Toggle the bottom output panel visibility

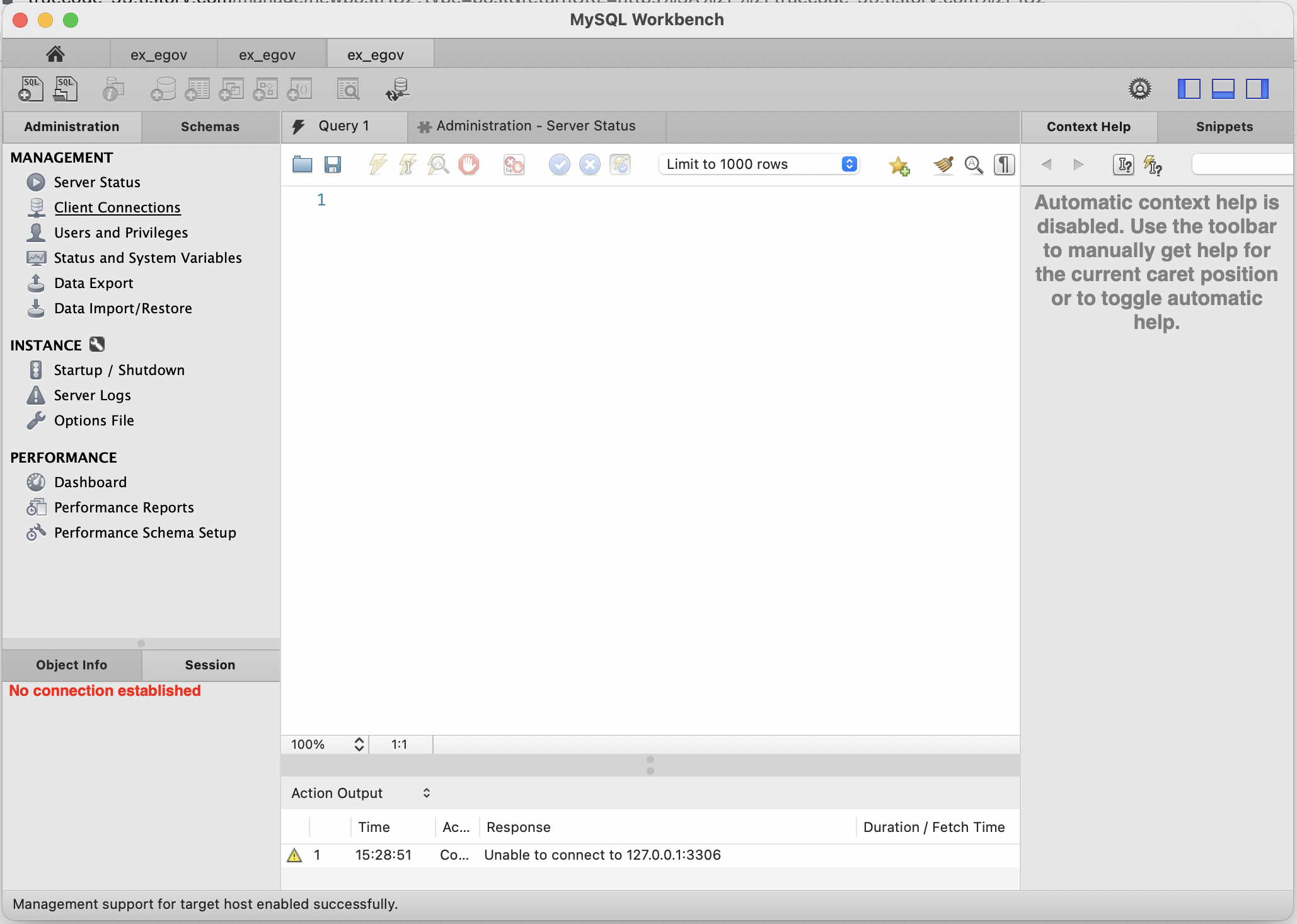pyautogui.click(x=1223, y=89)
